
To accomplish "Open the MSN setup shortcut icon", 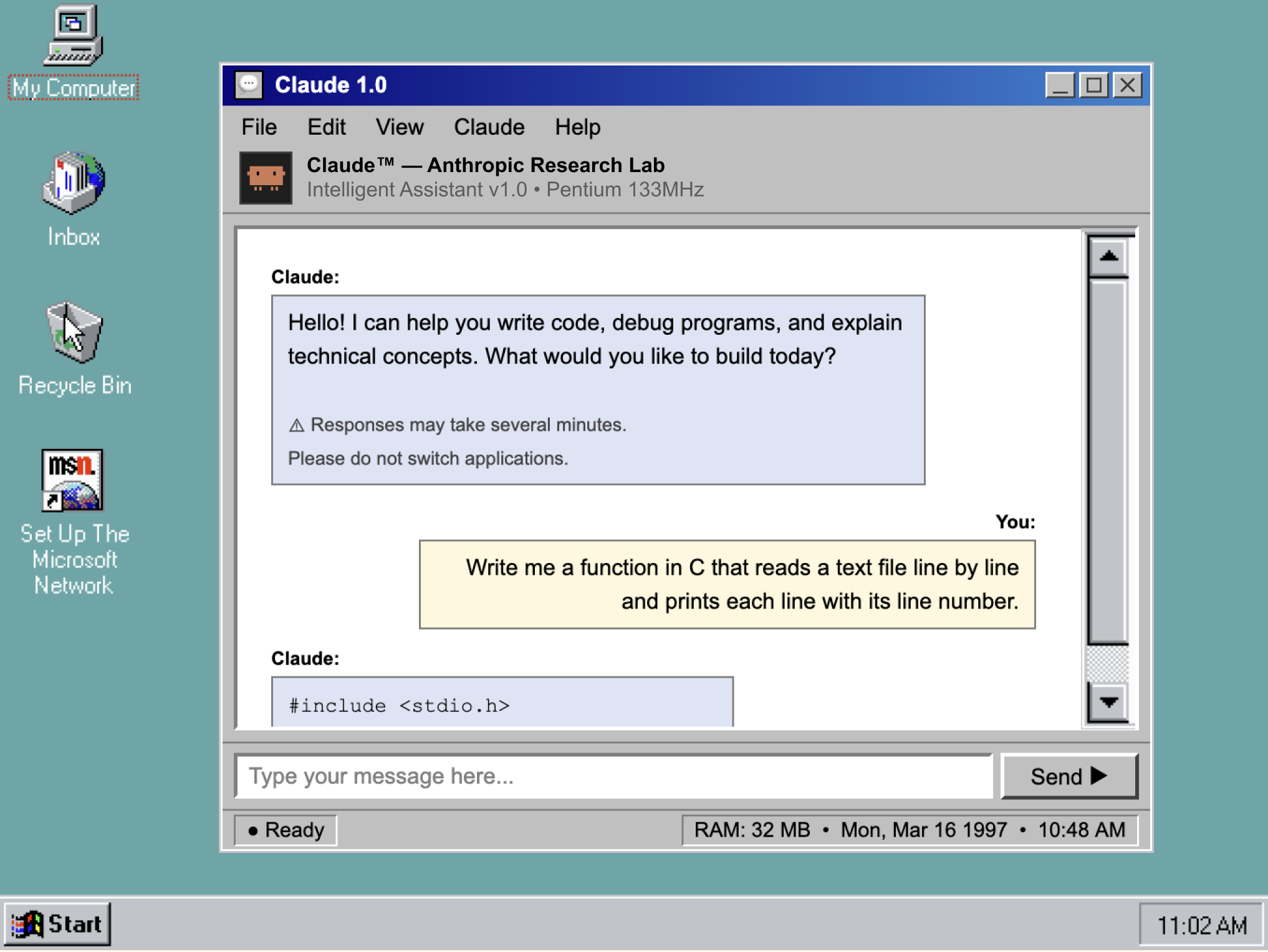I will pyautogui.click(x=73, y=480).
